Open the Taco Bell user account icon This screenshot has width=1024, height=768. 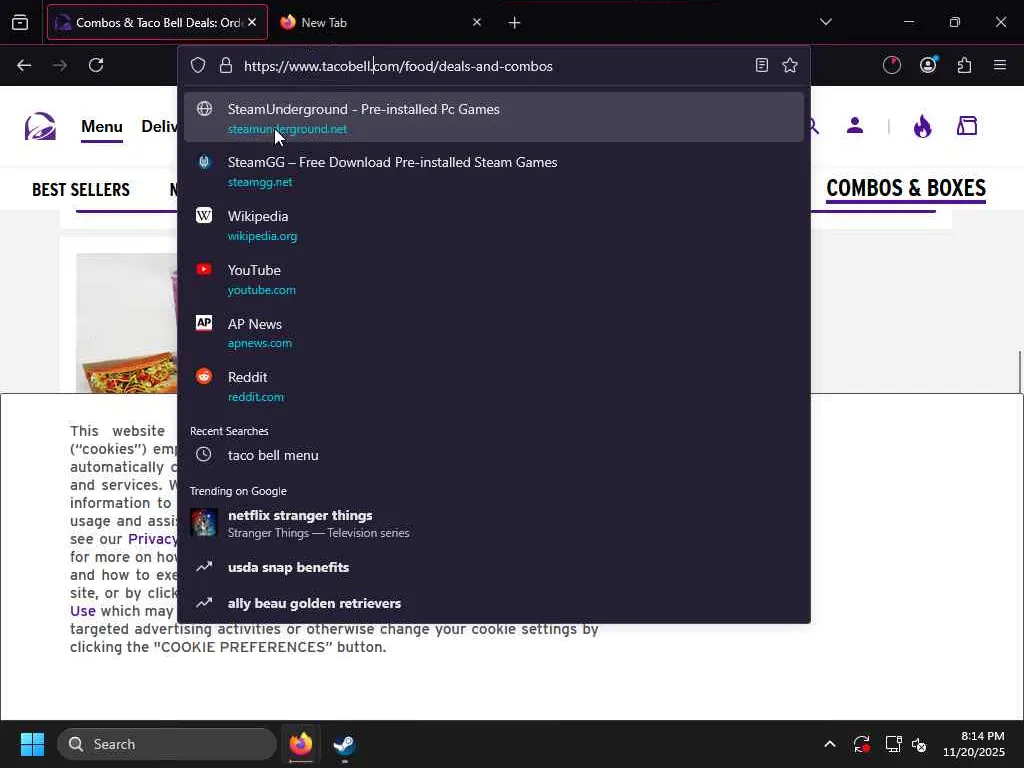855,125
